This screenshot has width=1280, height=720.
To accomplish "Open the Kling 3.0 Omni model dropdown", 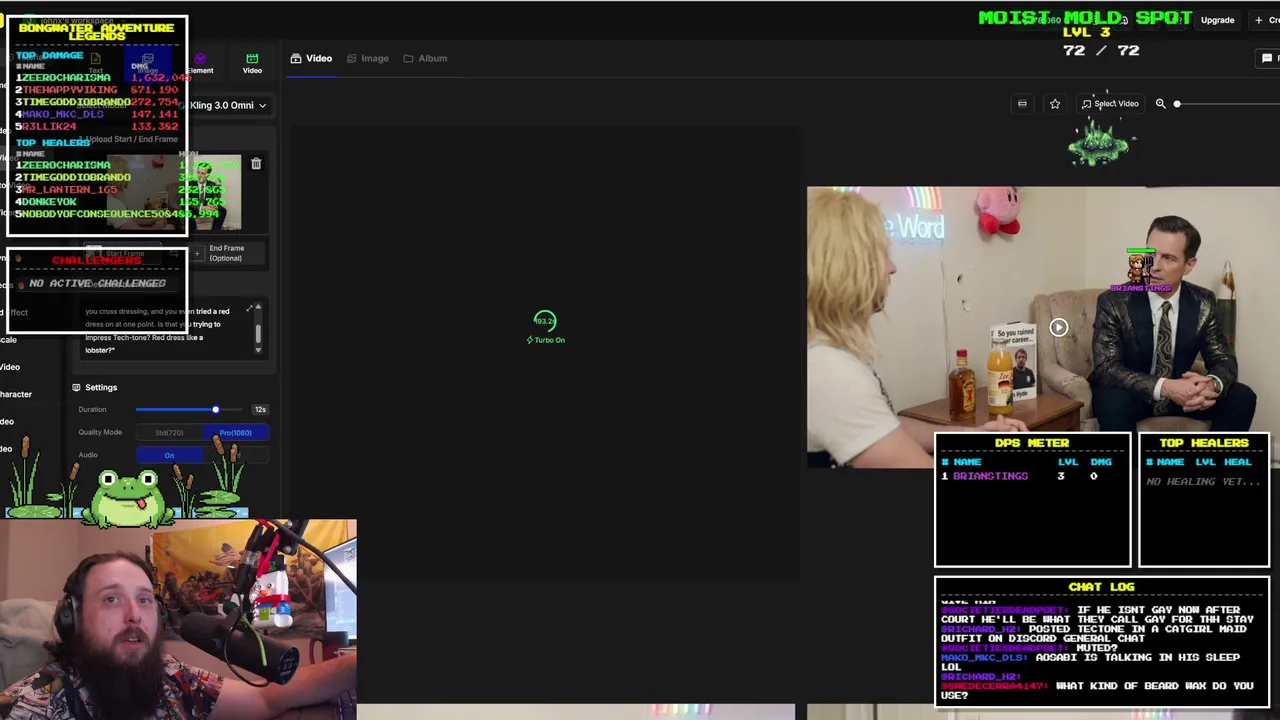I will [228, 105].
